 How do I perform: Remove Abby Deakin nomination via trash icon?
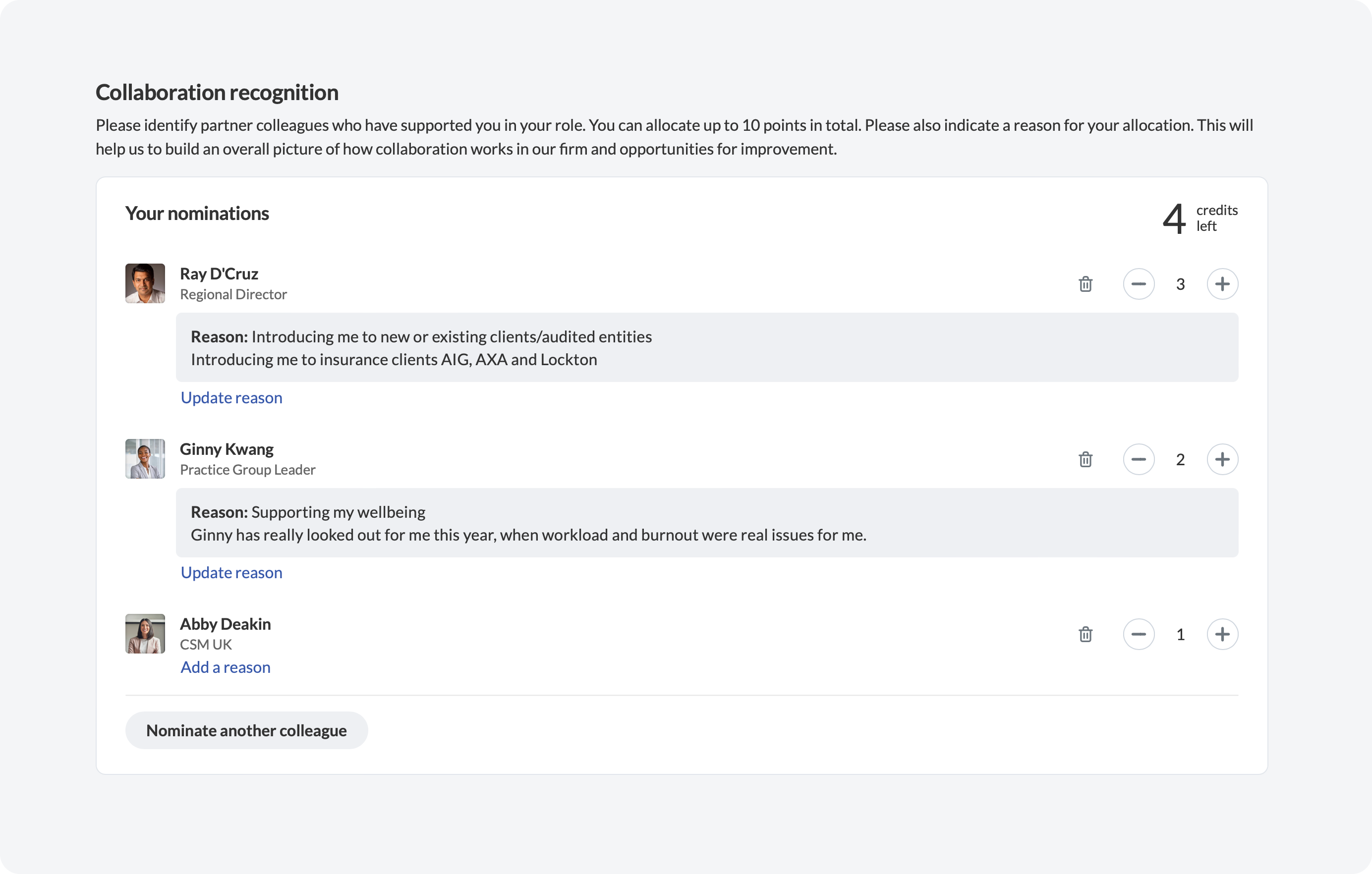(x=1086, y=634)
